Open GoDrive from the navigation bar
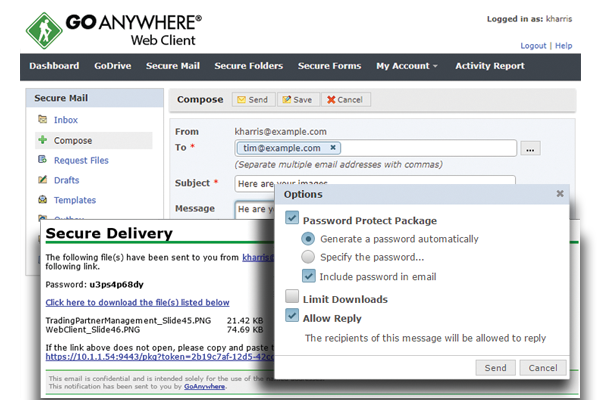 112,66
